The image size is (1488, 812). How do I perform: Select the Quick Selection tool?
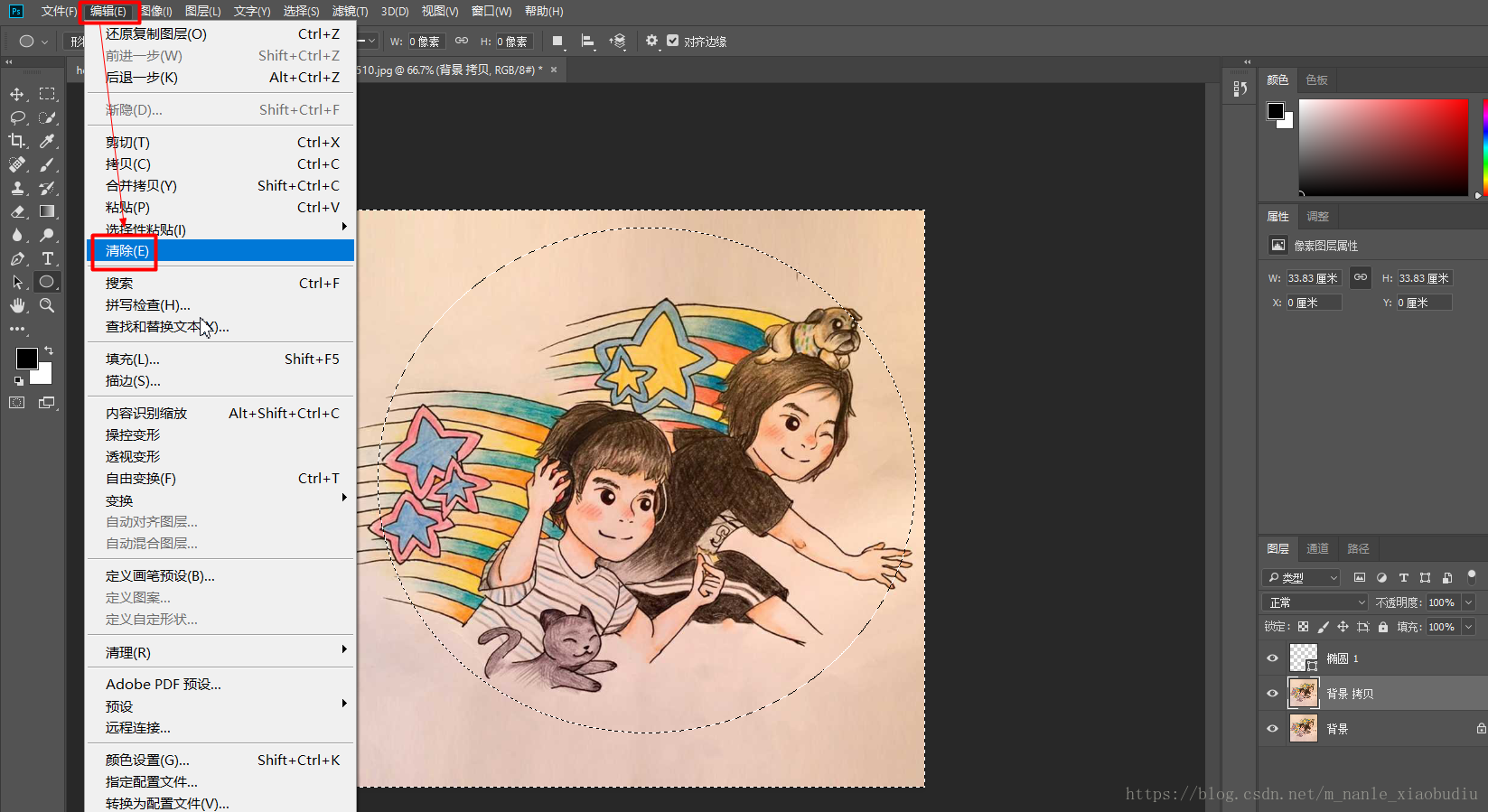pyautogui.click(x=47, y=117)
